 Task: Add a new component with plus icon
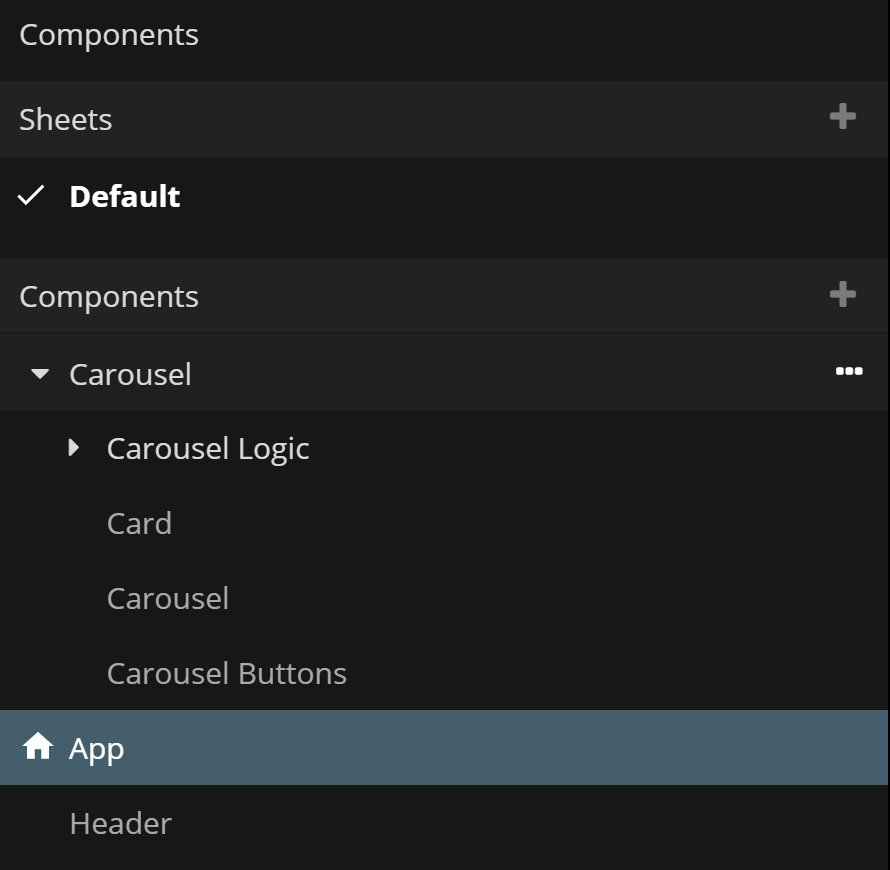point(843,294)
